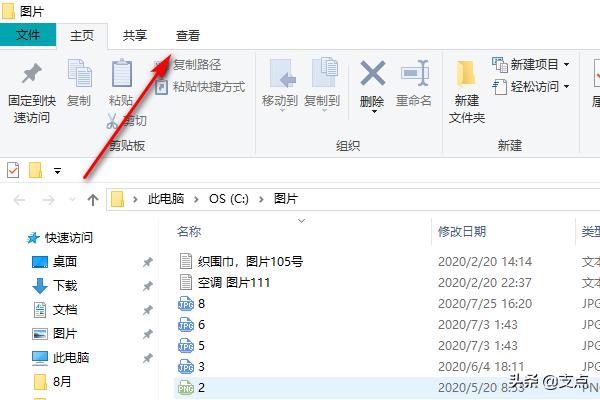Open 文档 in the navigation pane
Viewport: 600px width, 400px height.
coord(65,310)
